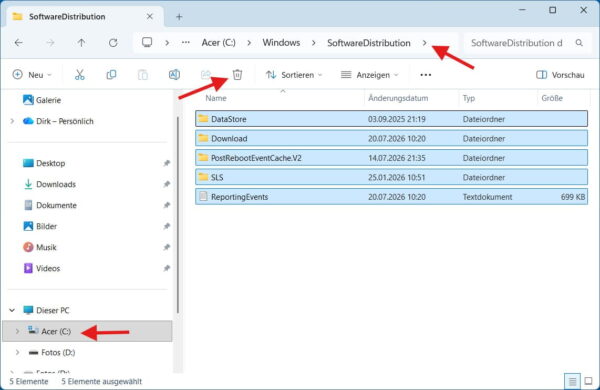Click the share icon
Image resolution: width=600 pixels, height=390 pixels.
(x=206, y=75)
